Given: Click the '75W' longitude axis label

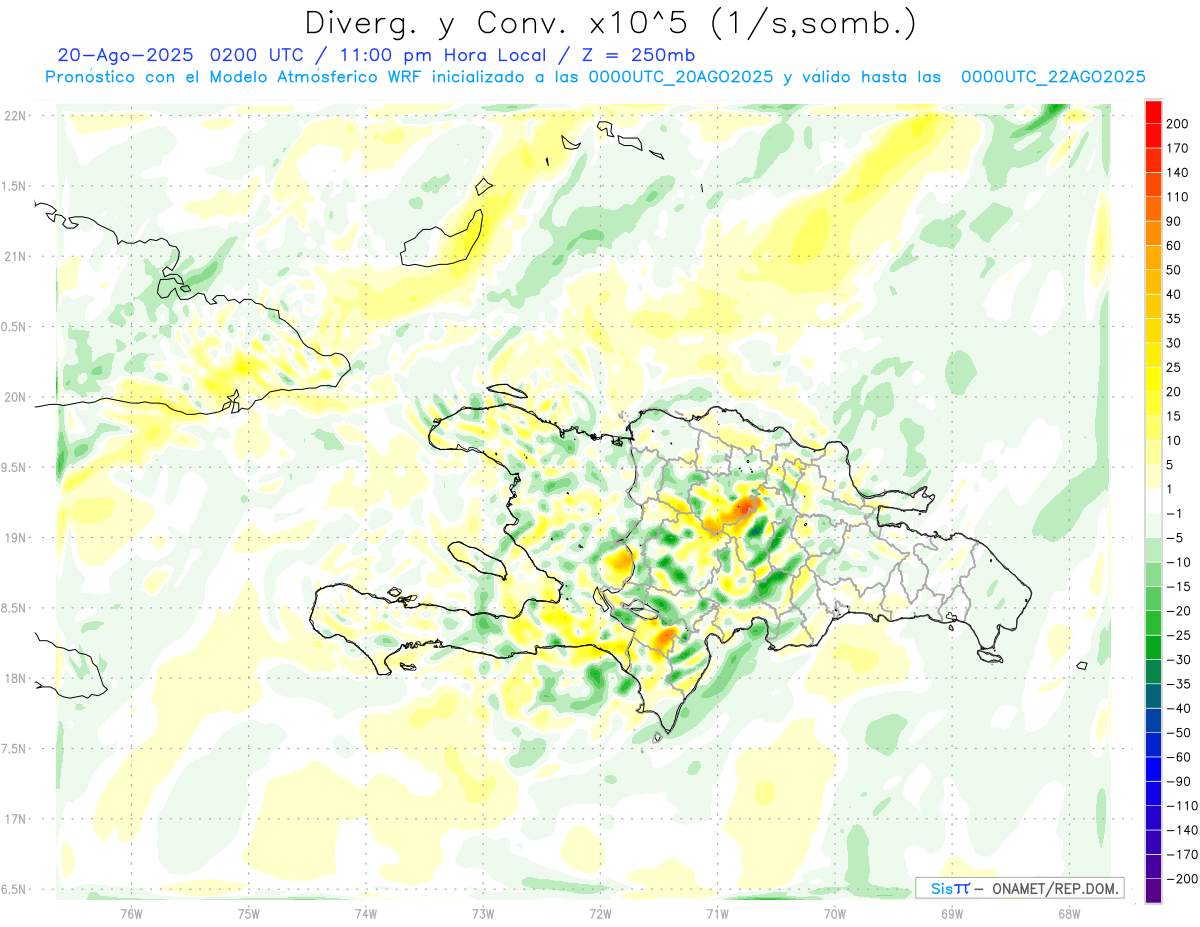Looking at the screenshot, I should click(248, 914).
